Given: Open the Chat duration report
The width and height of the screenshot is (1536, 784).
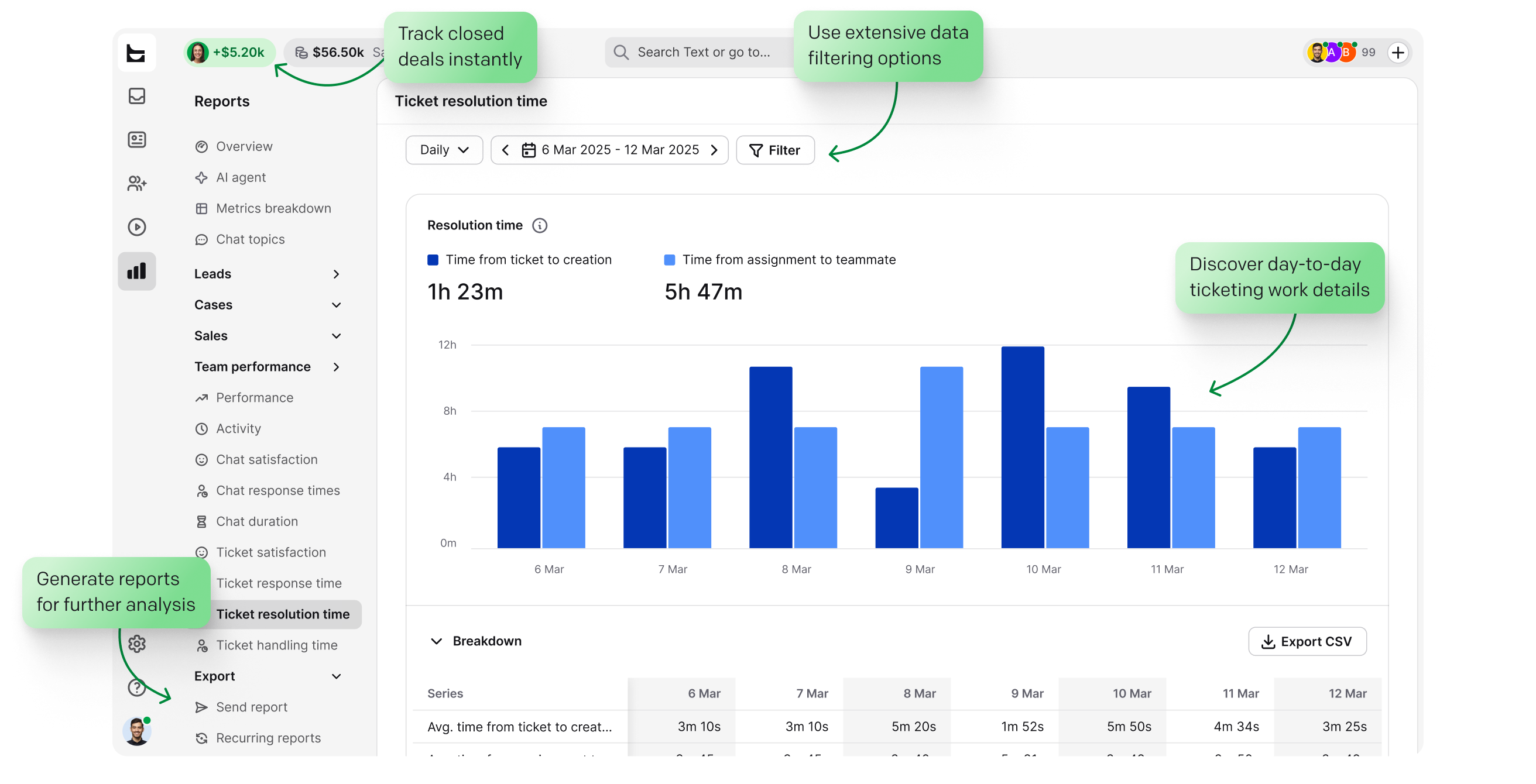Looking at the screenshot, I should click(256, 522).
